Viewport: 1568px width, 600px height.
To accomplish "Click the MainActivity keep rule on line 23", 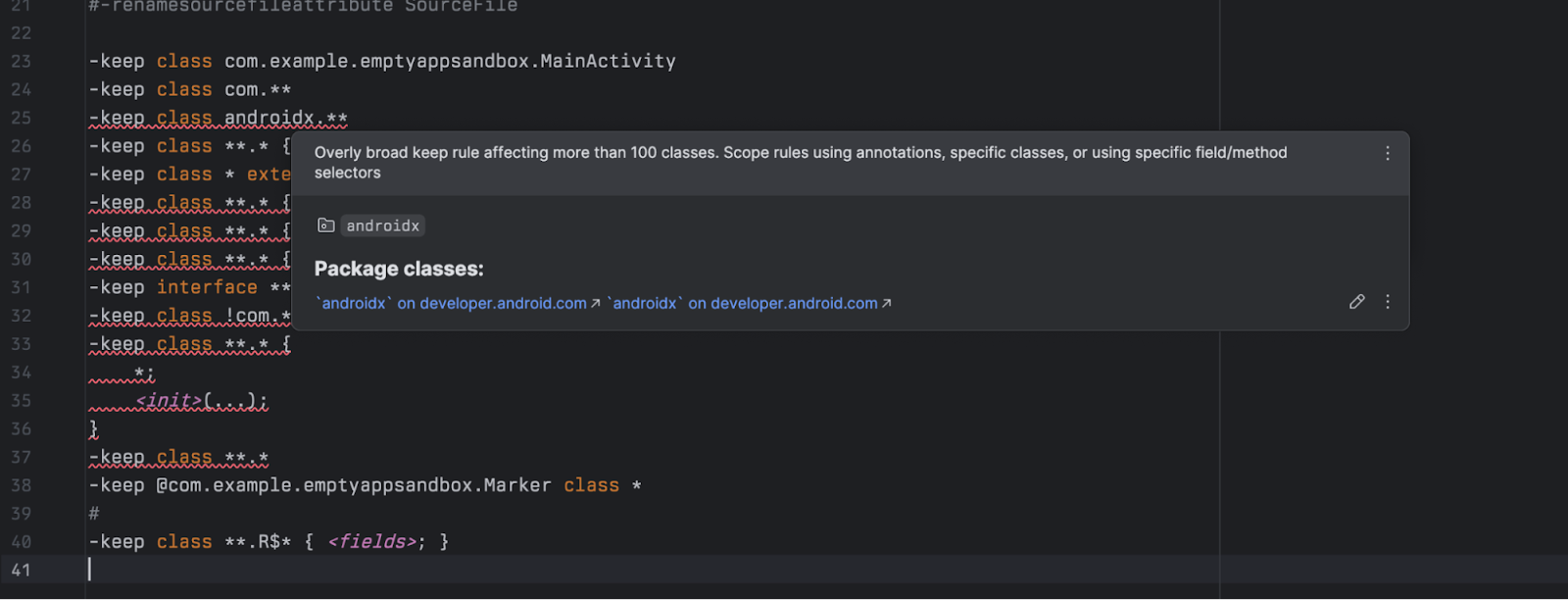I will [x=382, y=61].
